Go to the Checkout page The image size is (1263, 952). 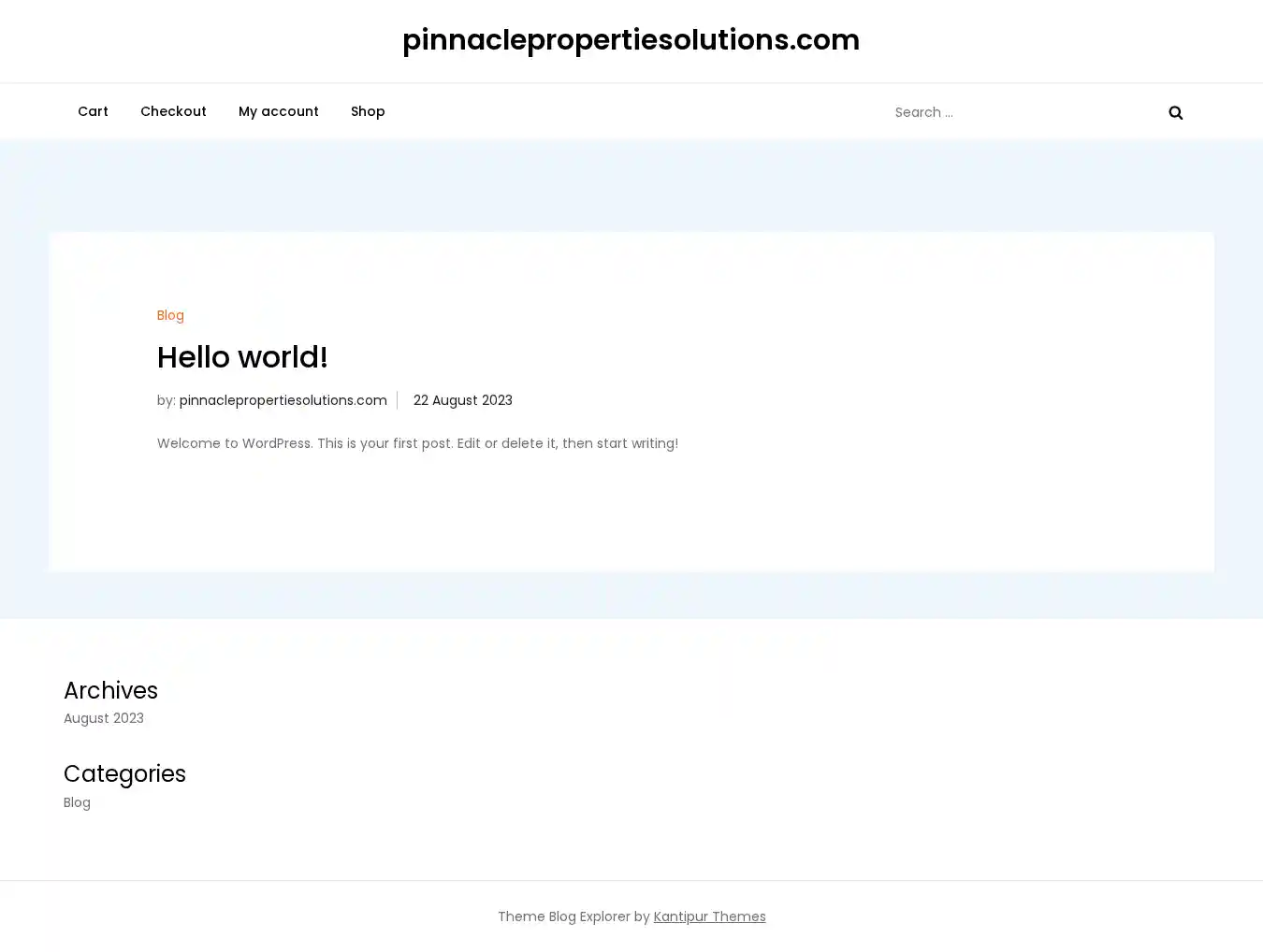tap(173, 111)
